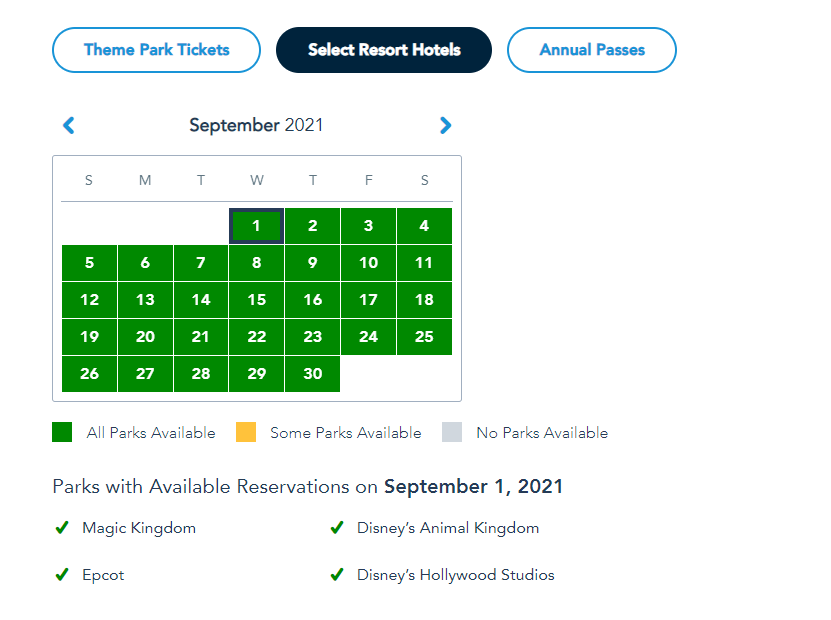Choose Sunday, September 26
831x620 pixels.
(x=90, y=374)
